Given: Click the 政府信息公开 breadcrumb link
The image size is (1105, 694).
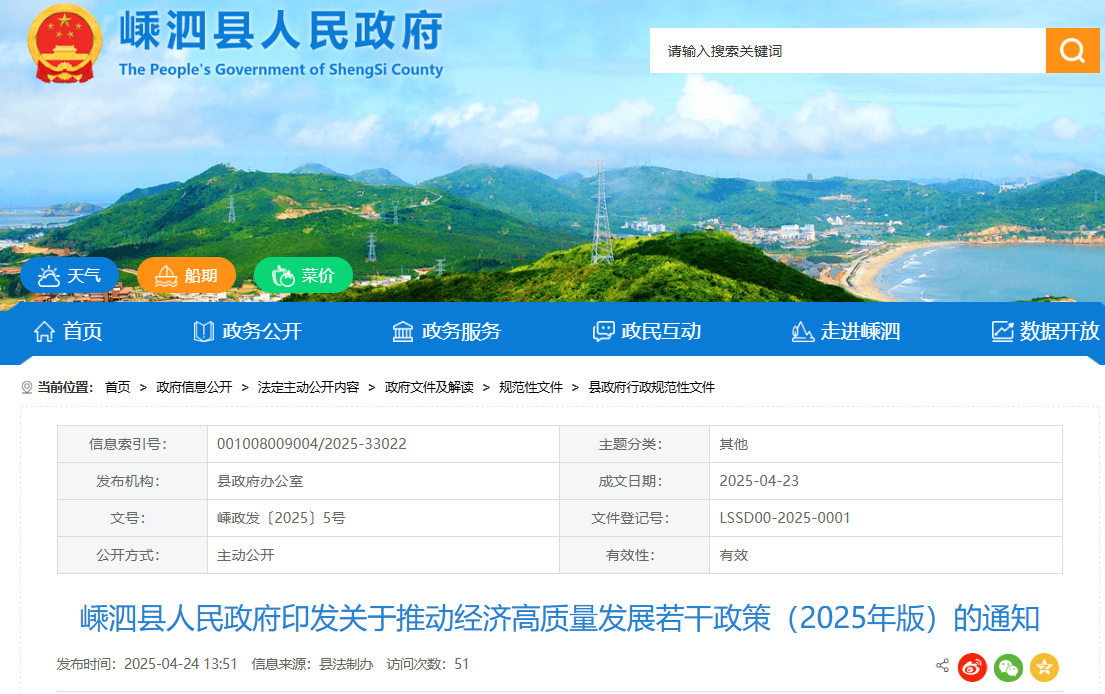Looking at the screenshot, I should [194, 387].
